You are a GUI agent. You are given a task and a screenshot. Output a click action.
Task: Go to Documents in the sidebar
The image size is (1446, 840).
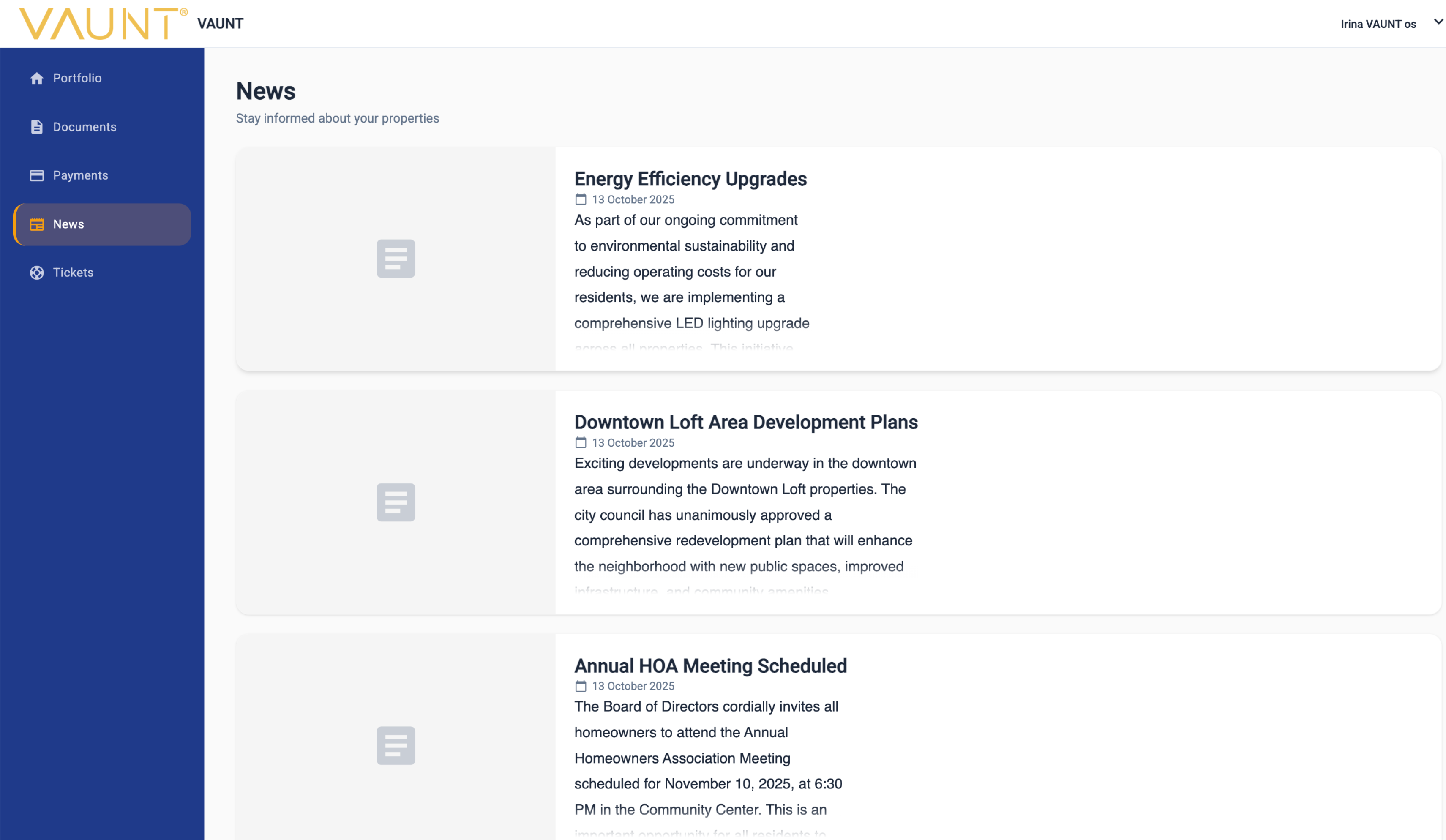click(x=85, y=127)
